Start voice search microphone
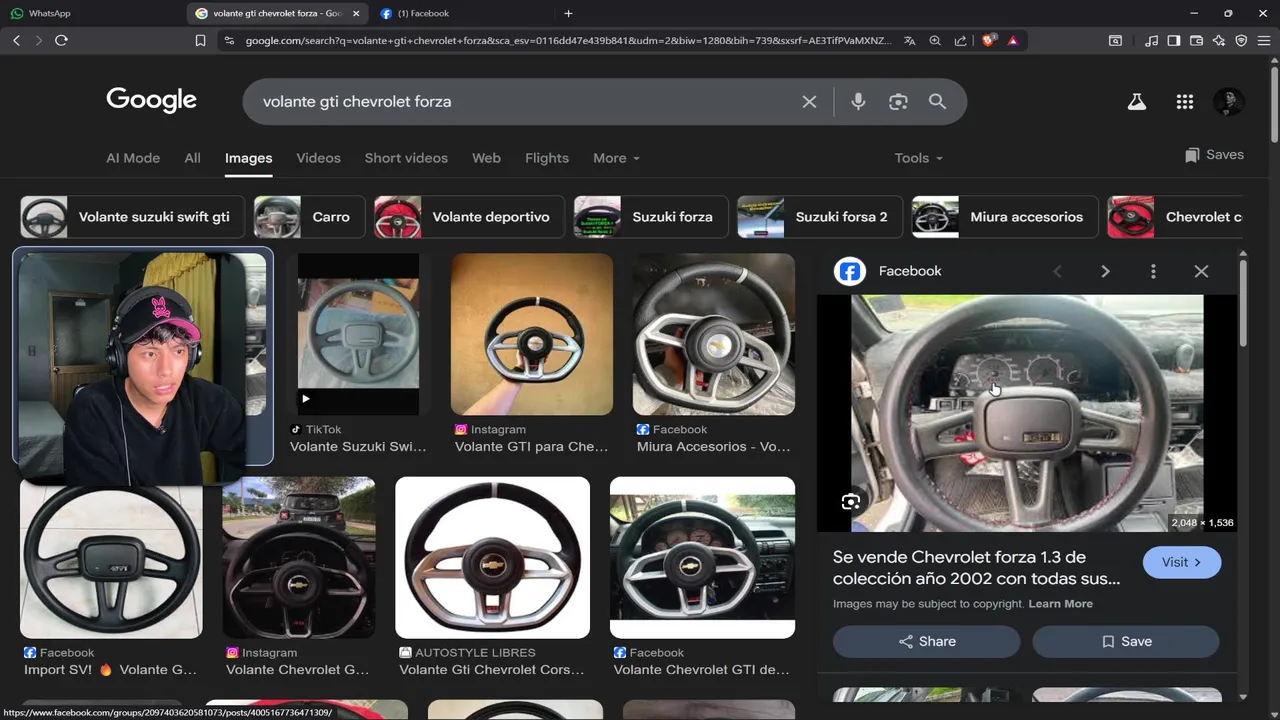1280x720 pixels. click(858, 101)
